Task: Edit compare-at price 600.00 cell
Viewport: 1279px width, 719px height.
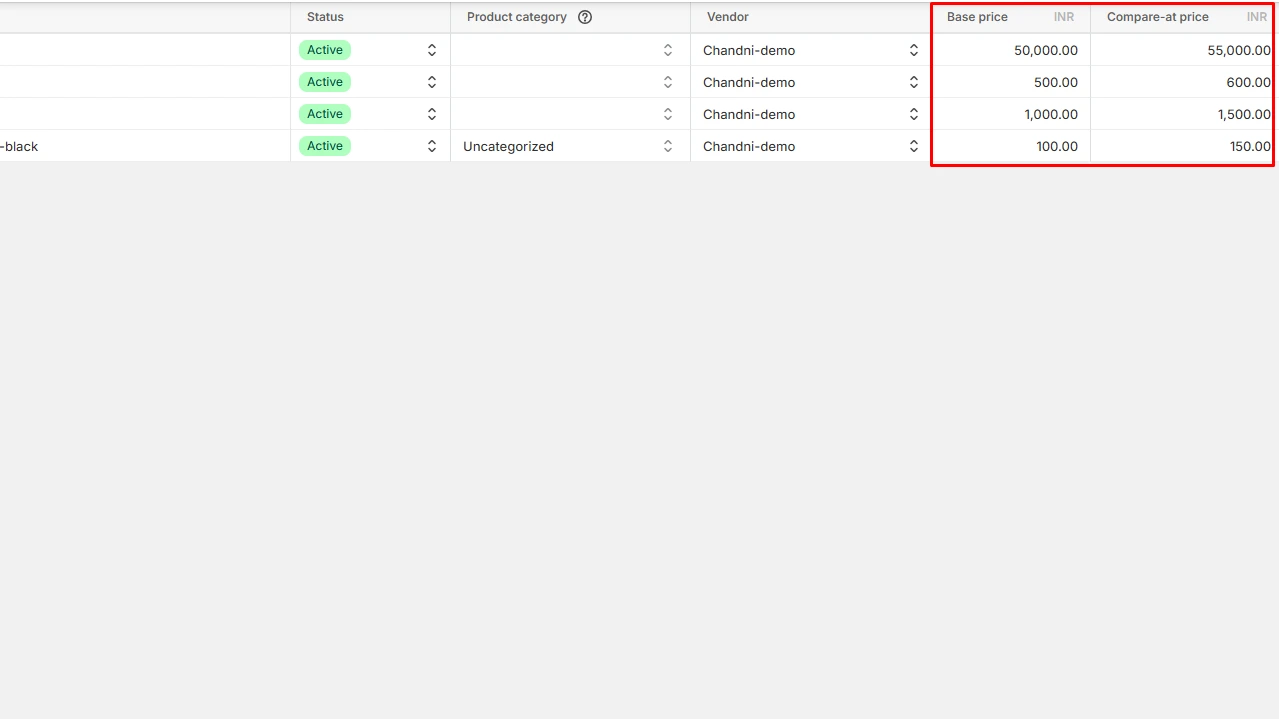Action: 1185,82
